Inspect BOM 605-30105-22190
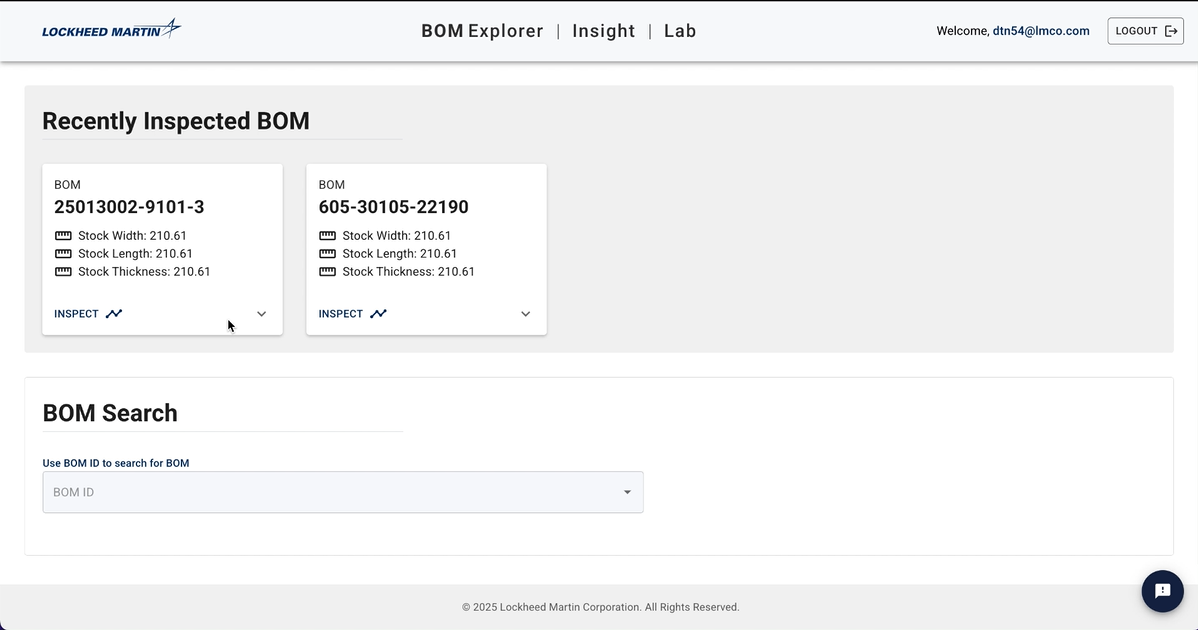The width and height of the screenshot is (1198, 630). point(352,314)
